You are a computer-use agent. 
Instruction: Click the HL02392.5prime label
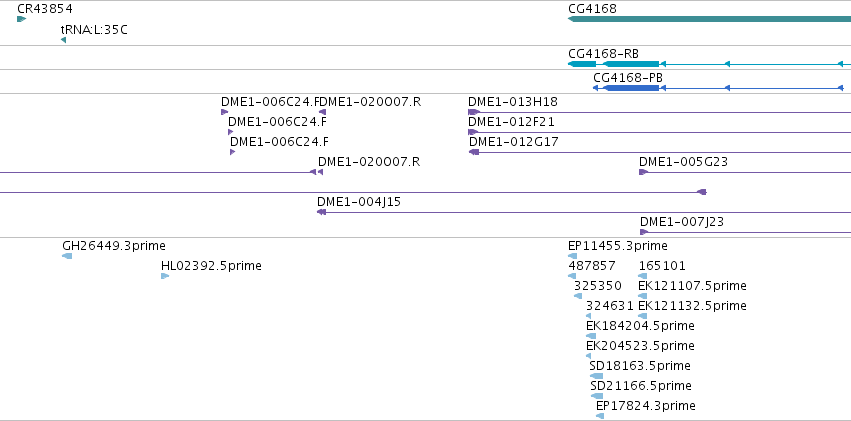click(x=211, y=266)
